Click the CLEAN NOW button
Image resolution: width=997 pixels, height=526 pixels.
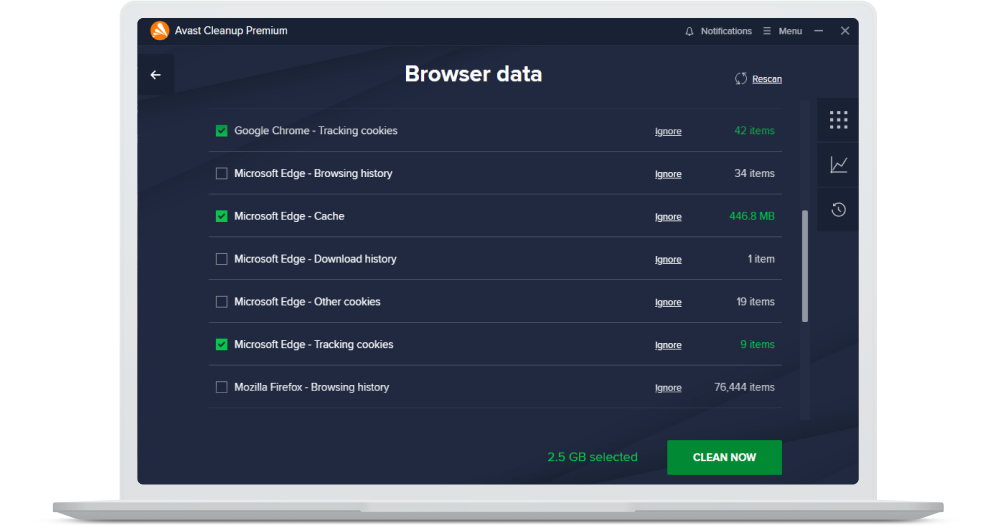pyautogui.click(x=724, y=457)
